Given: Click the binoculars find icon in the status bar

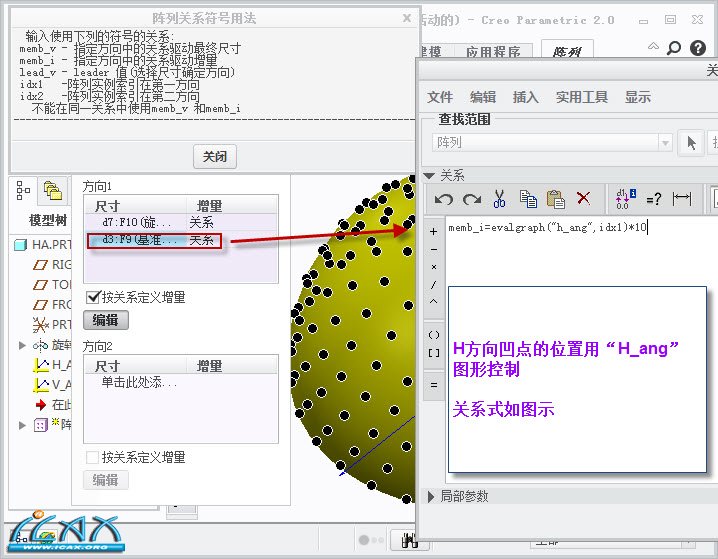Looking at the screenshot, I should [x=409, y=541].
